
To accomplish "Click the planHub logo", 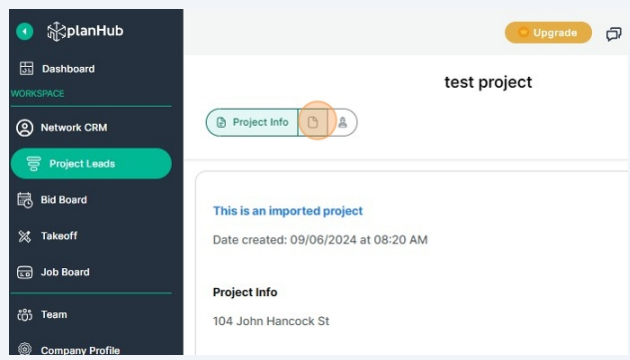I will 85,31.
